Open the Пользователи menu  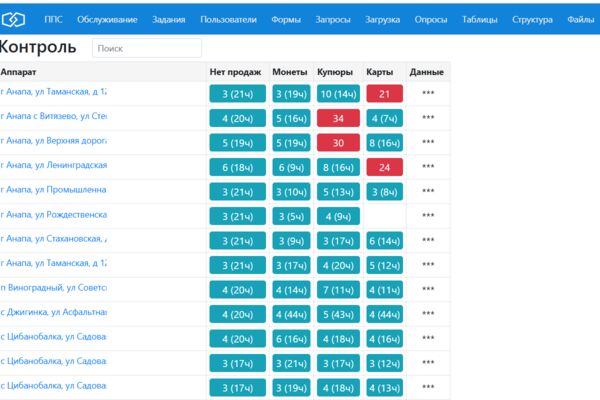click(x=228, y=20)
